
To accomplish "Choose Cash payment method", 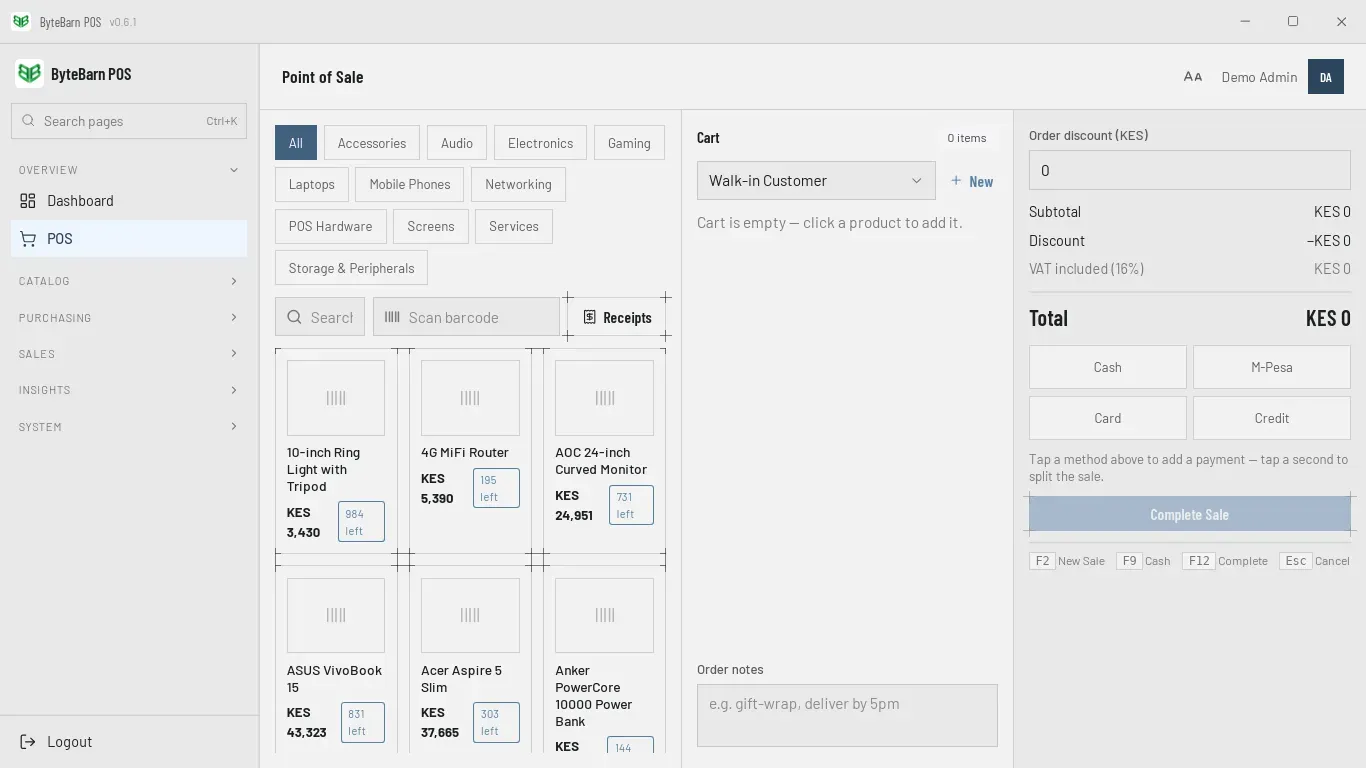I will pos(1108,367).
